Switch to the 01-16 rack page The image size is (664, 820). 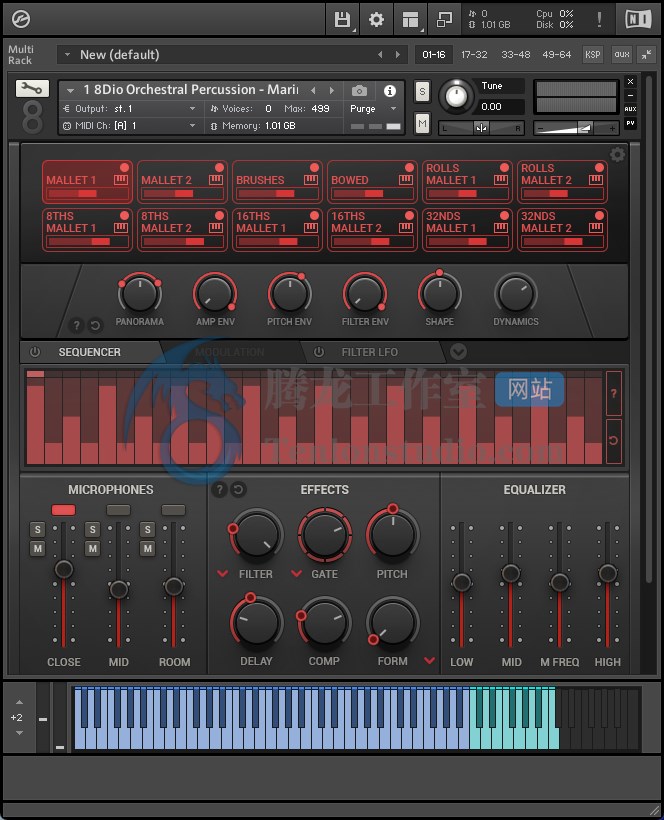[433, 54]
